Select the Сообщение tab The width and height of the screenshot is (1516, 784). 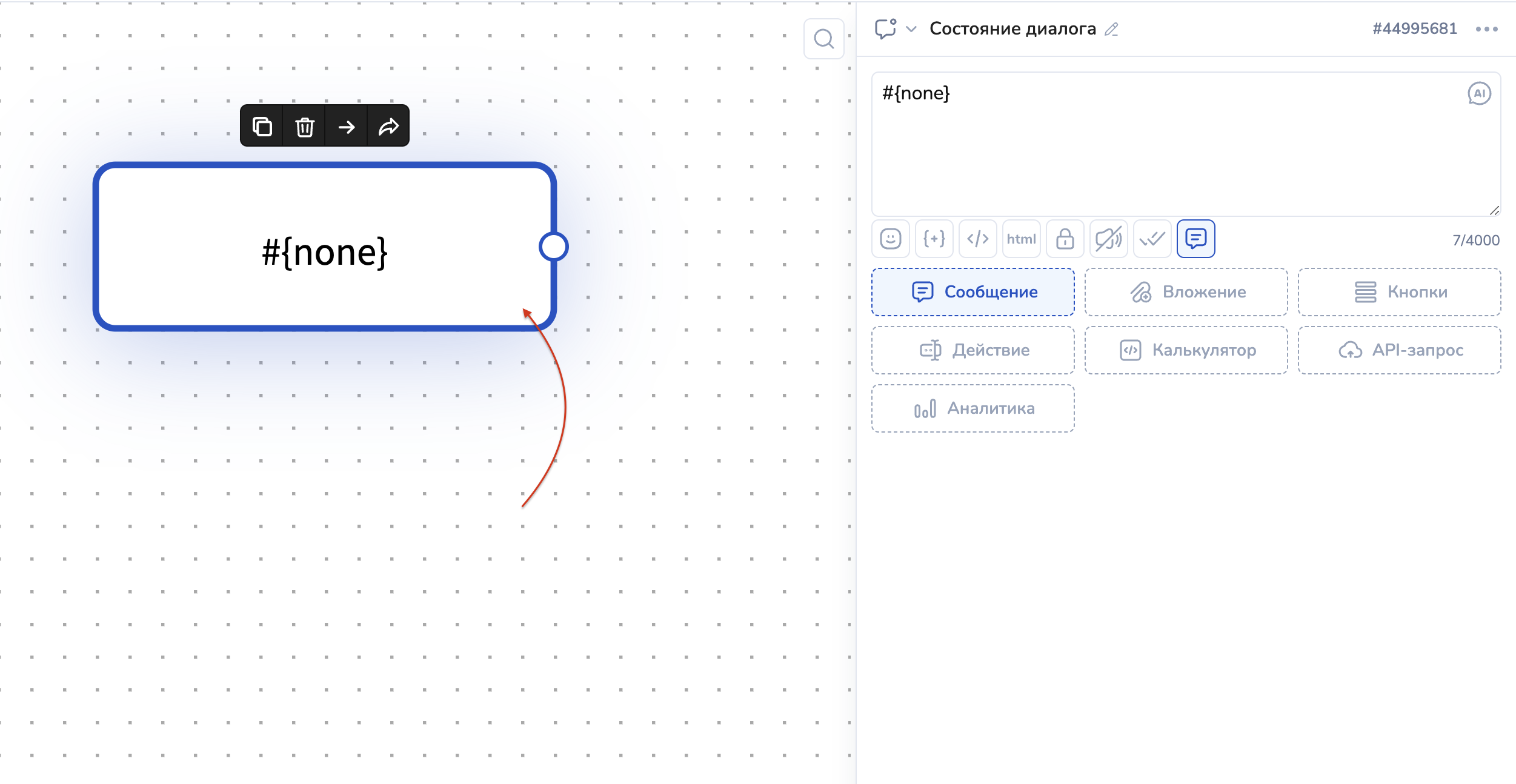[x=972, y=292]
